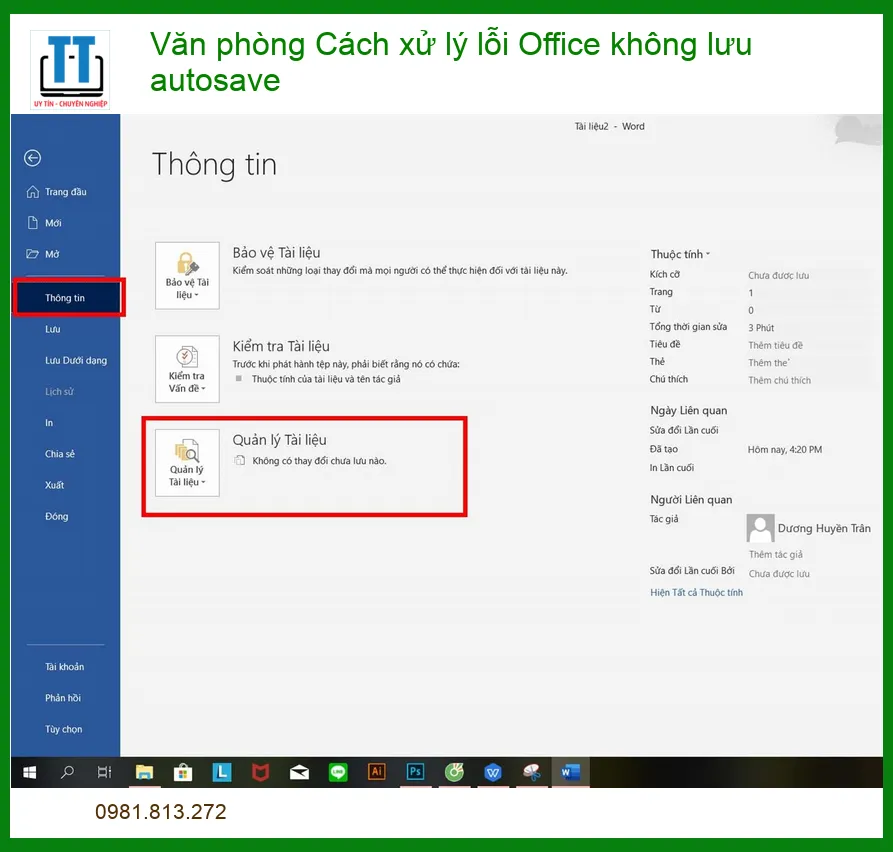Click Thêm tiêu đề title field
The width and height of the screenshot is (893, 852).
[775, 345]
